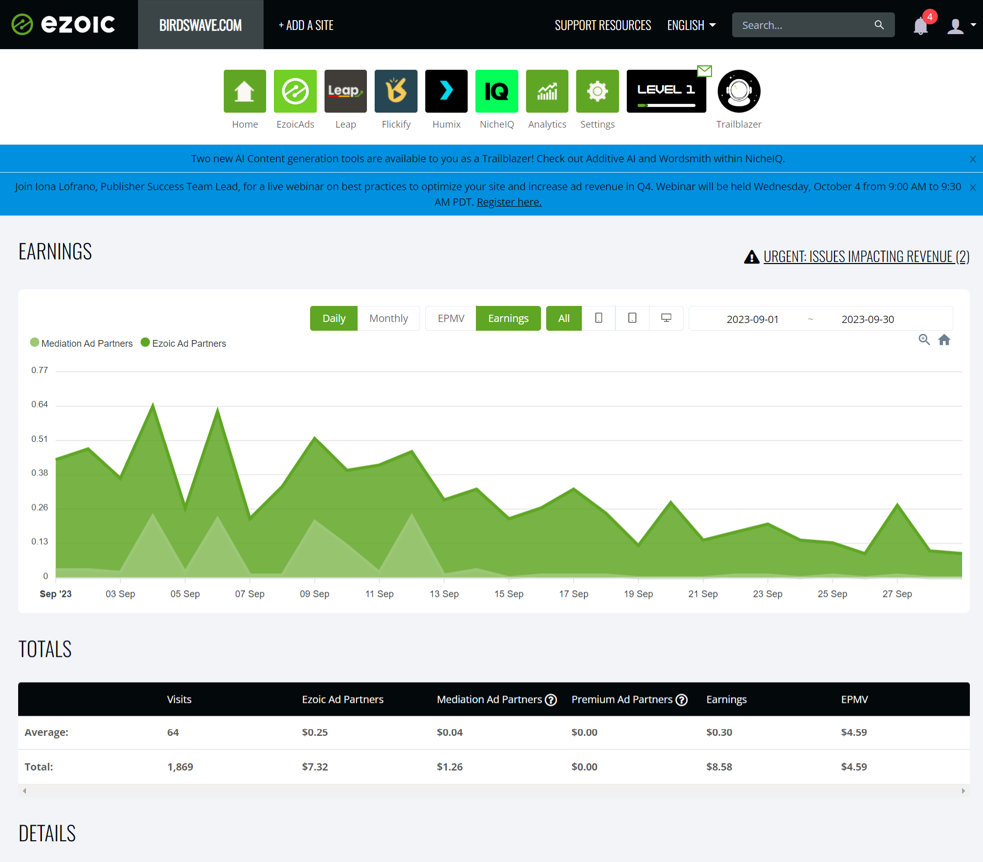Click total Mediation value $1.26
Viewport: 983px width, 862px height.
click(449, 767)
